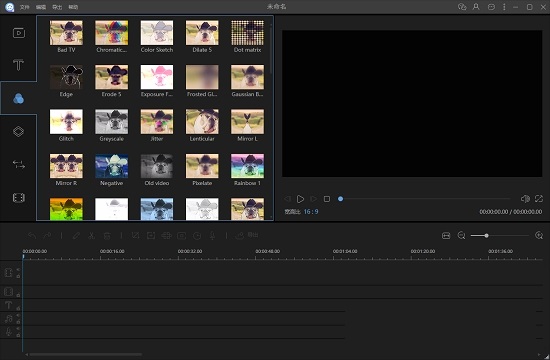Change the 16:9 aspect ratio setting
Image resolution: width=550 pixels, height=360 pixels.
[x=311, y=212]
